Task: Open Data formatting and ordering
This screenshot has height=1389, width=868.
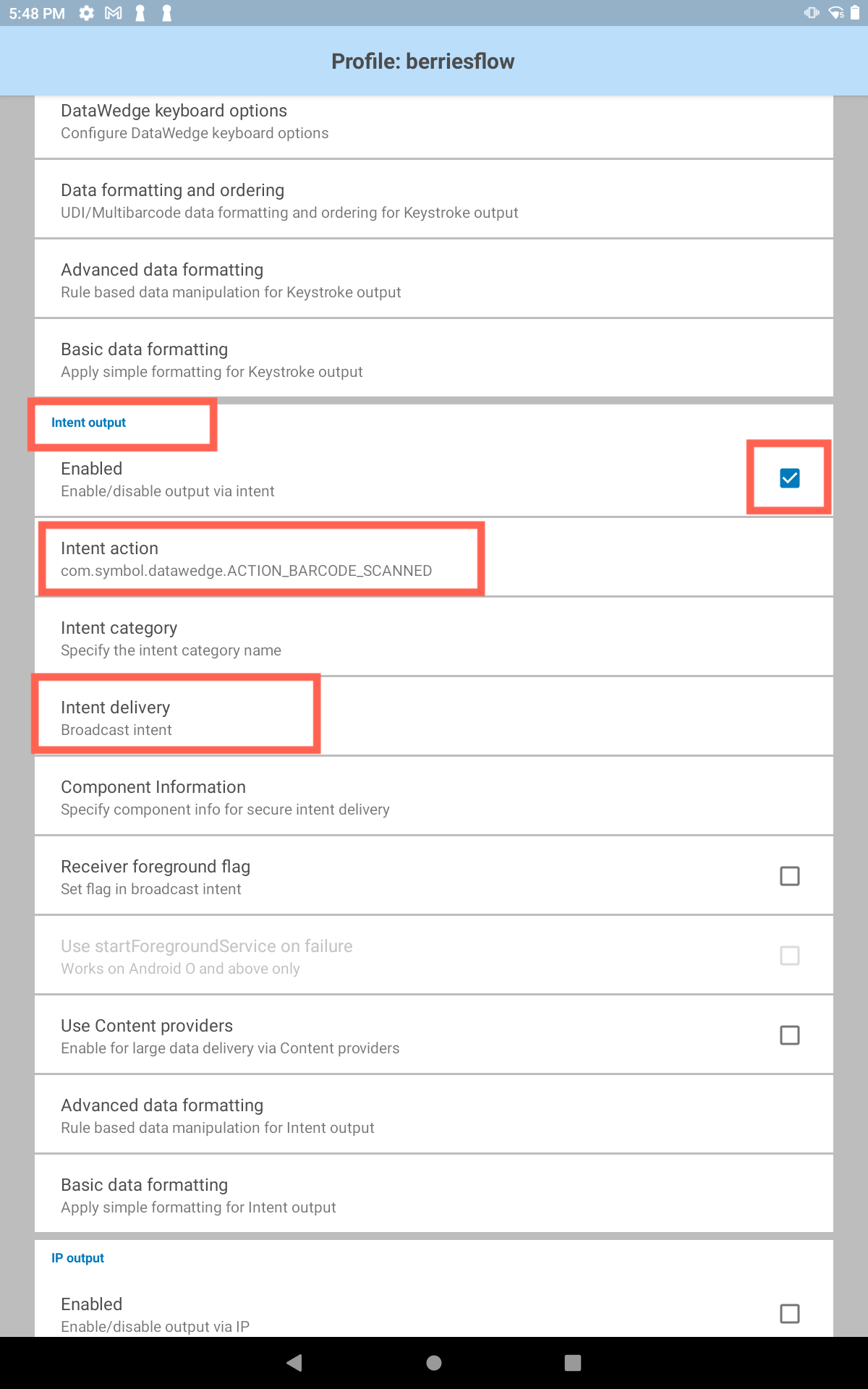Action: (434, 200)
